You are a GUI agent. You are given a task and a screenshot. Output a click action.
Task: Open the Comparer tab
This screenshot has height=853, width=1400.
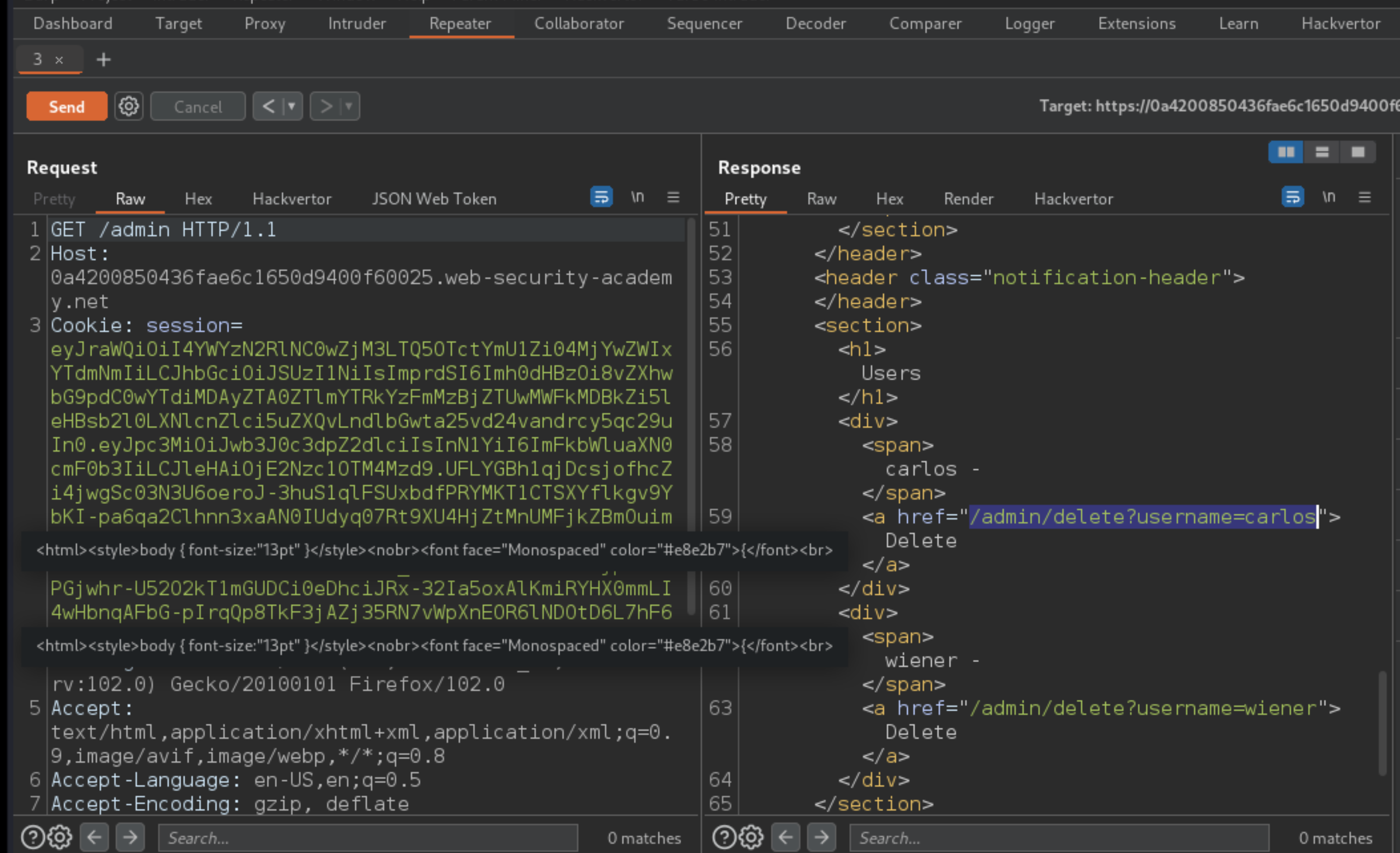coord(926,23)
